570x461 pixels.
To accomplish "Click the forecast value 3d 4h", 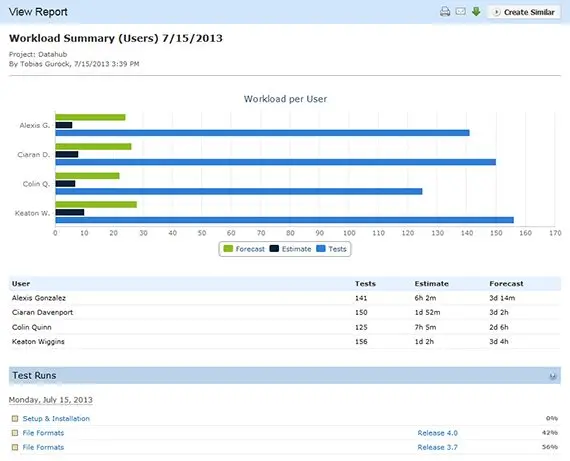I will pos(499,342).
